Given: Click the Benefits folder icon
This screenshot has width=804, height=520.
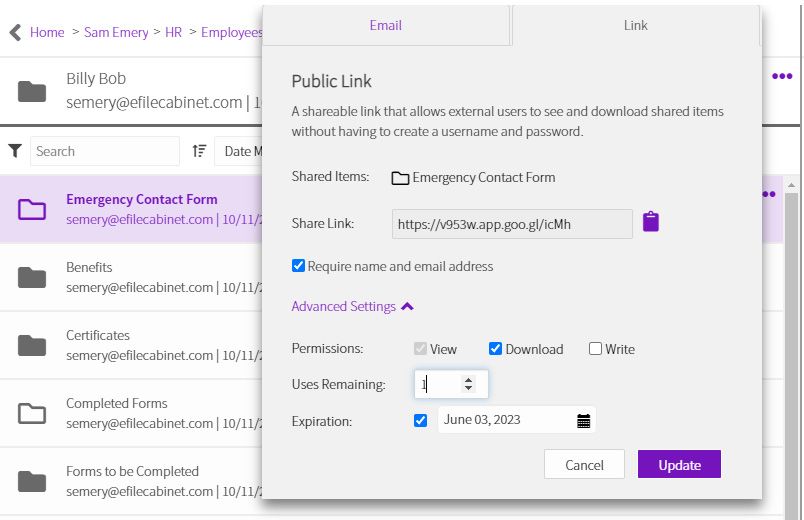Looking at the screenshot, I should pos(32,277).
